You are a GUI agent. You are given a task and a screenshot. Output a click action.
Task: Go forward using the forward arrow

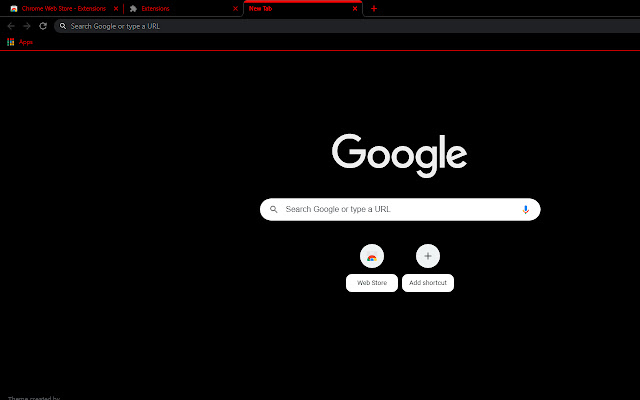27,26
